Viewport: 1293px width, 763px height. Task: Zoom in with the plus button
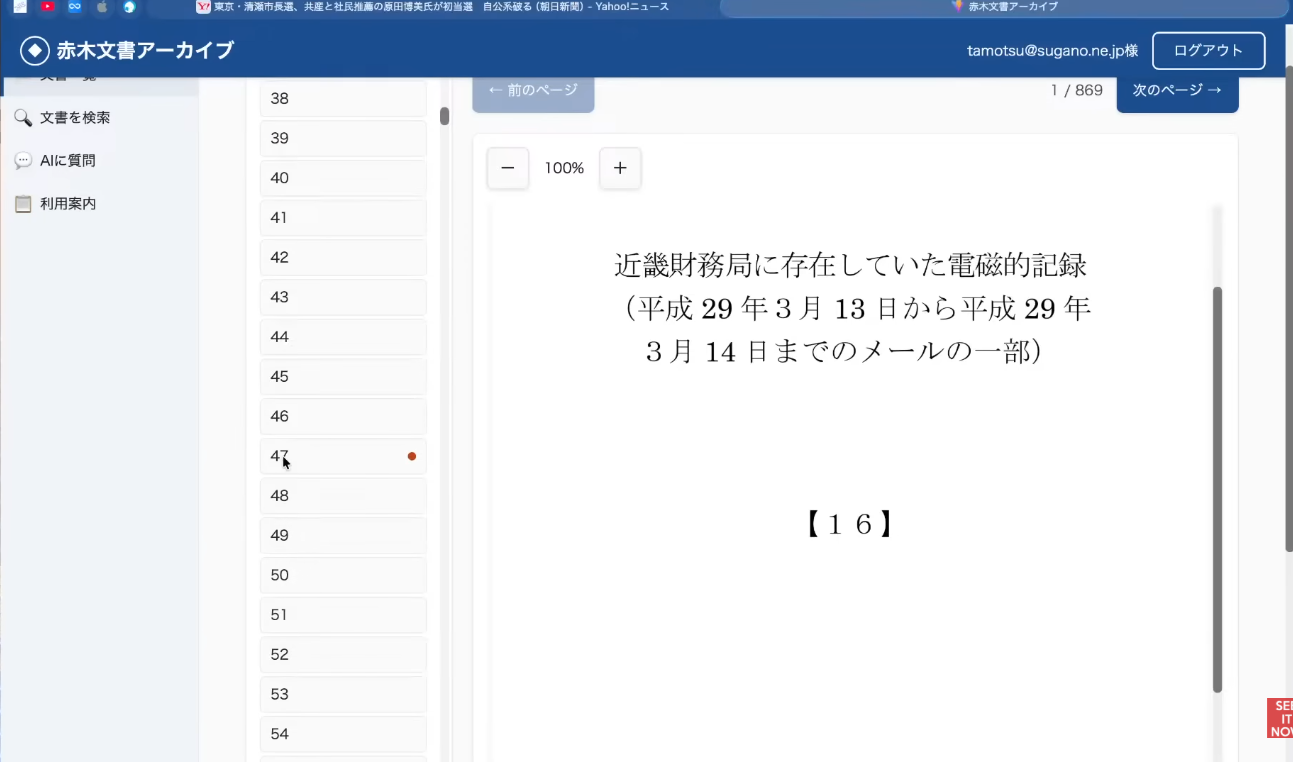[620, 168]
